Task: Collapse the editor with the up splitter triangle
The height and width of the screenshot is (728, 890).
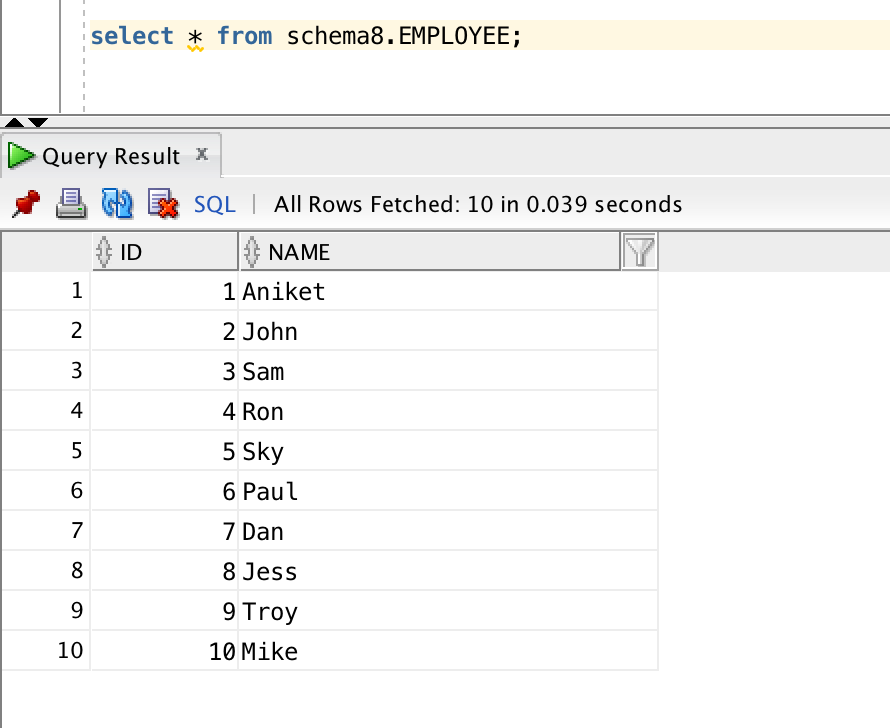Action: [13, 124]
